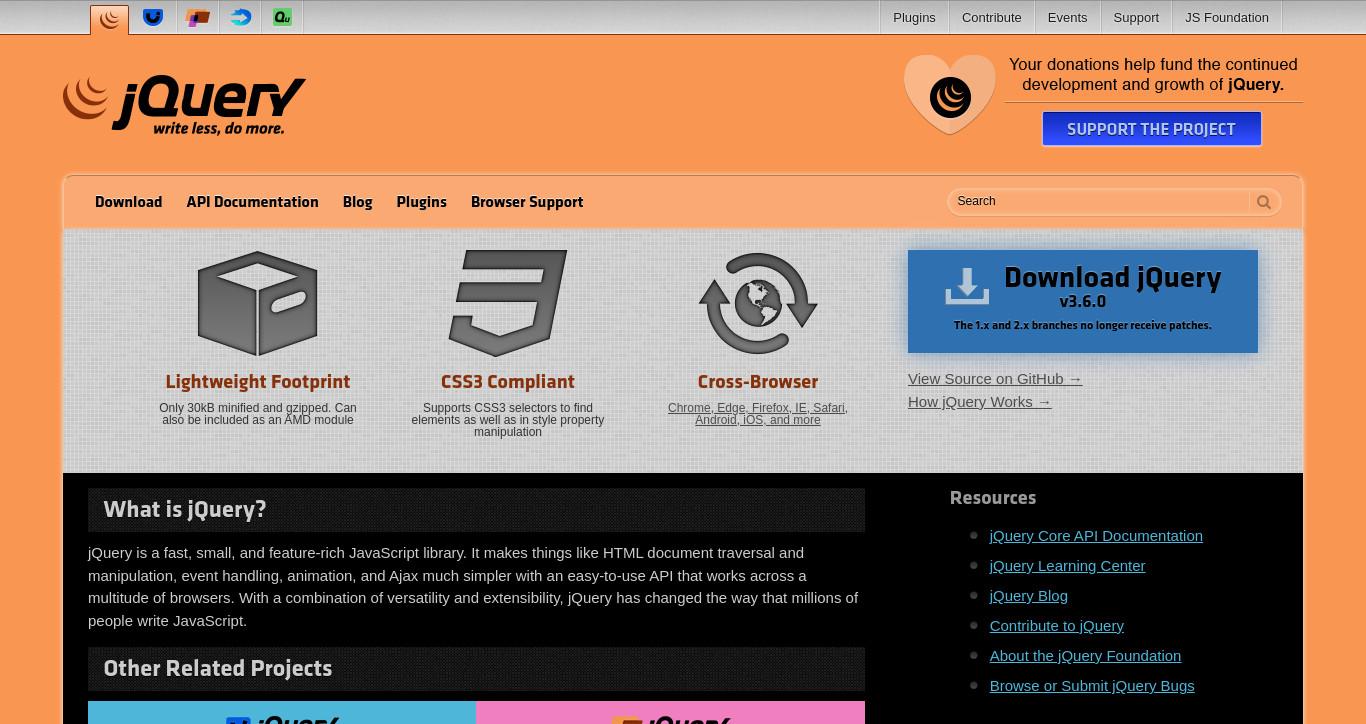This screenshot has width=1366, height=724.
Task: Select the jQuery icon tab in top bar
Action: [x=109, y=18]
